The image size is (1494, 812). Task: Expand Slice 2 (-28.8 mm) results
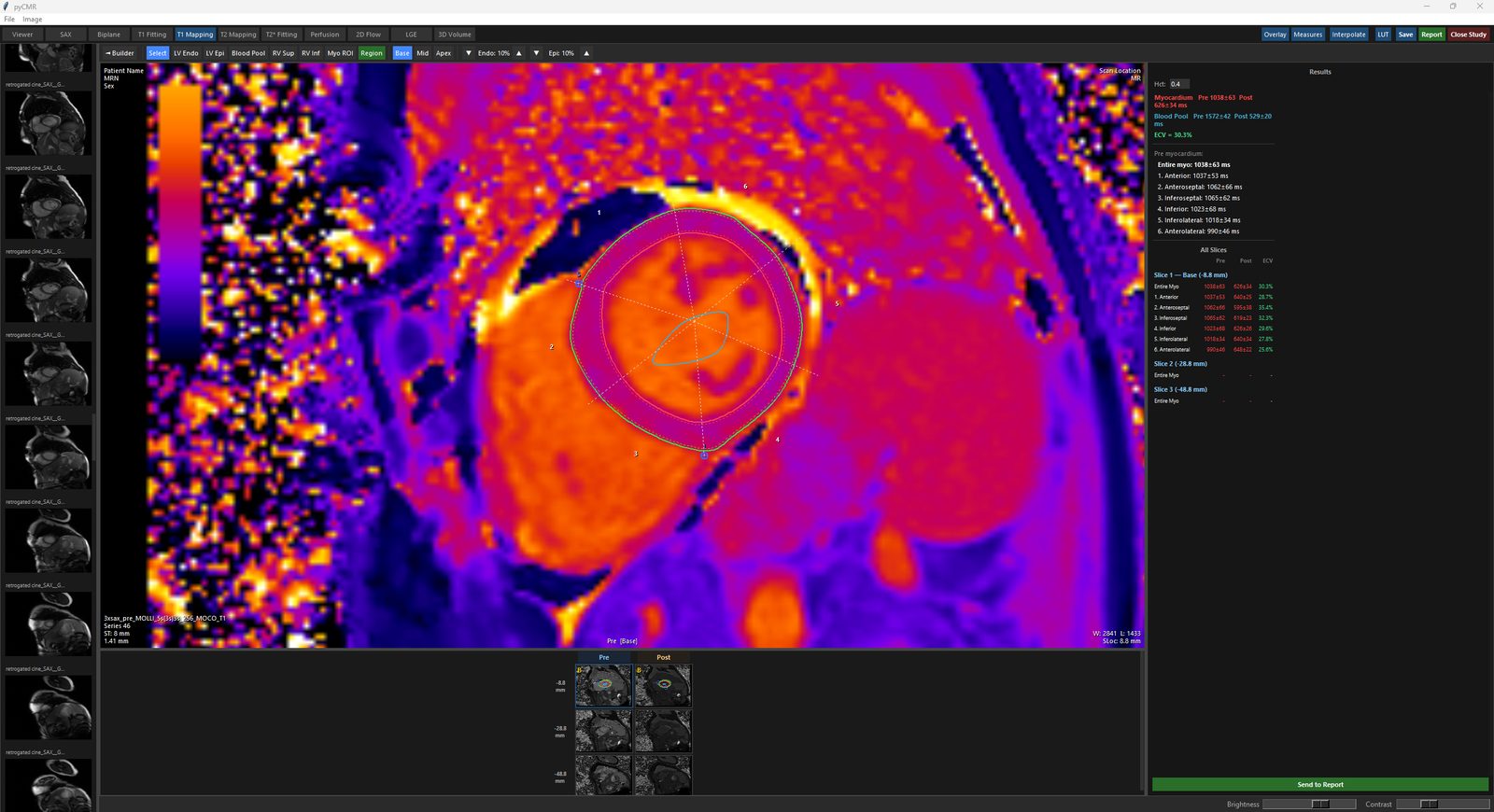pos(1180,364)
